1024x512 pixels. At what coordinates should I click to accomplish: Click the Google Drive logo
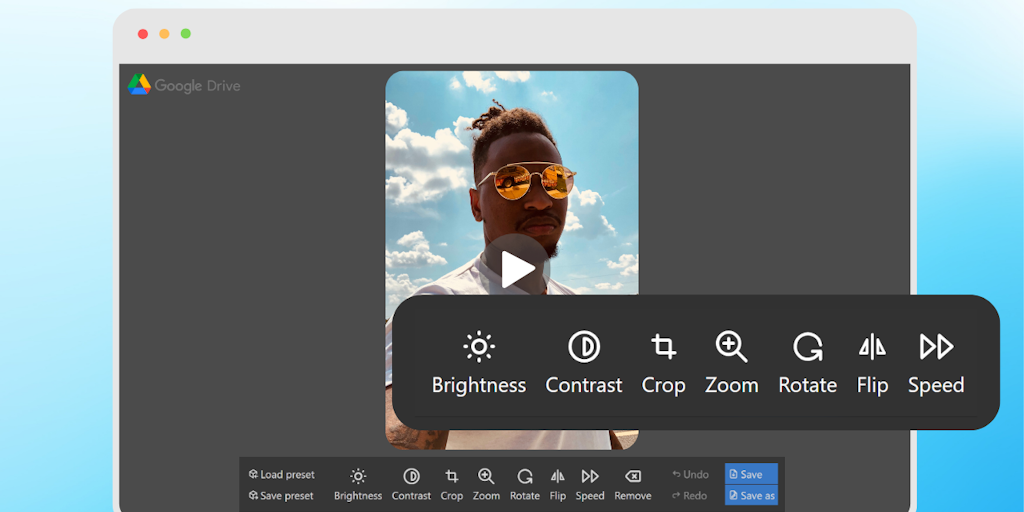point(184,85)
